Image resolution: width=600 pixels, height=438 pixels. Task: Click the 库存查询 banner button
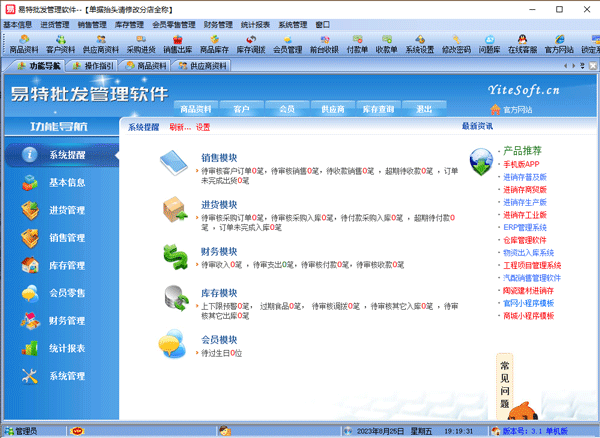point(378,109)
